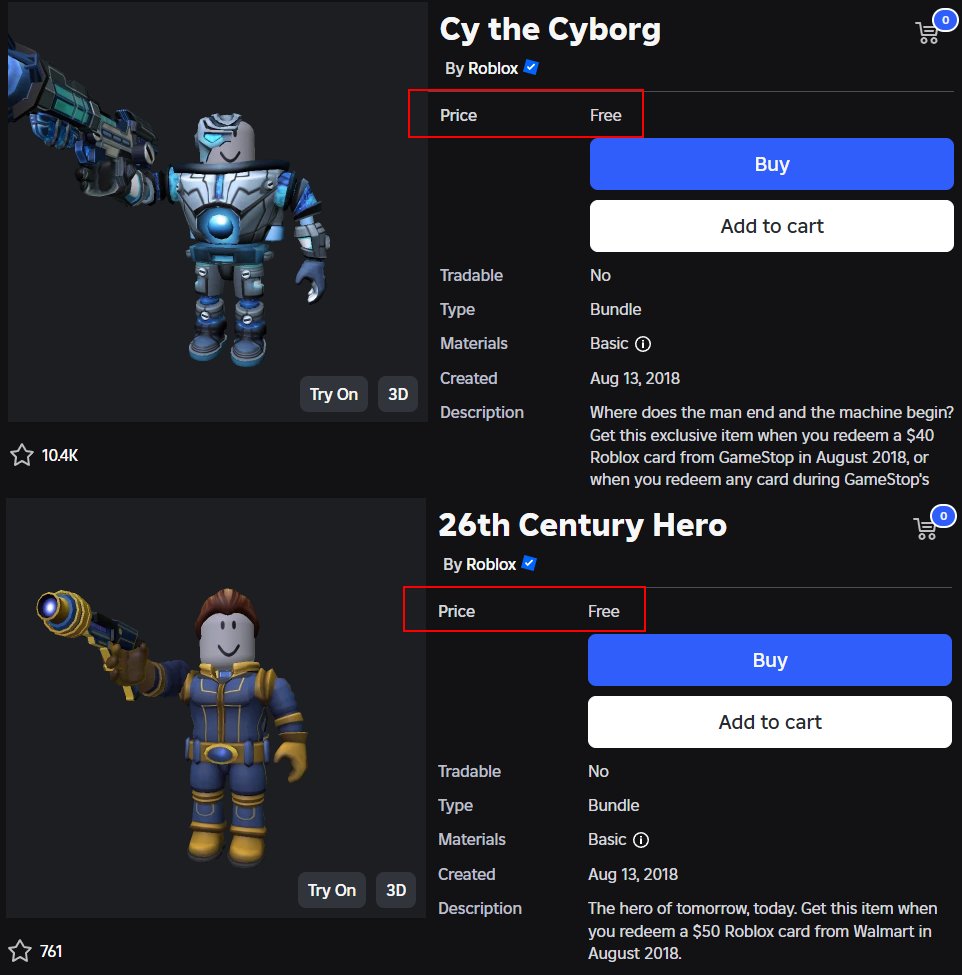Add 26th Century Hero to cart
The height and width of the screenshot is (975, 962).
click(x=770, y=722)
